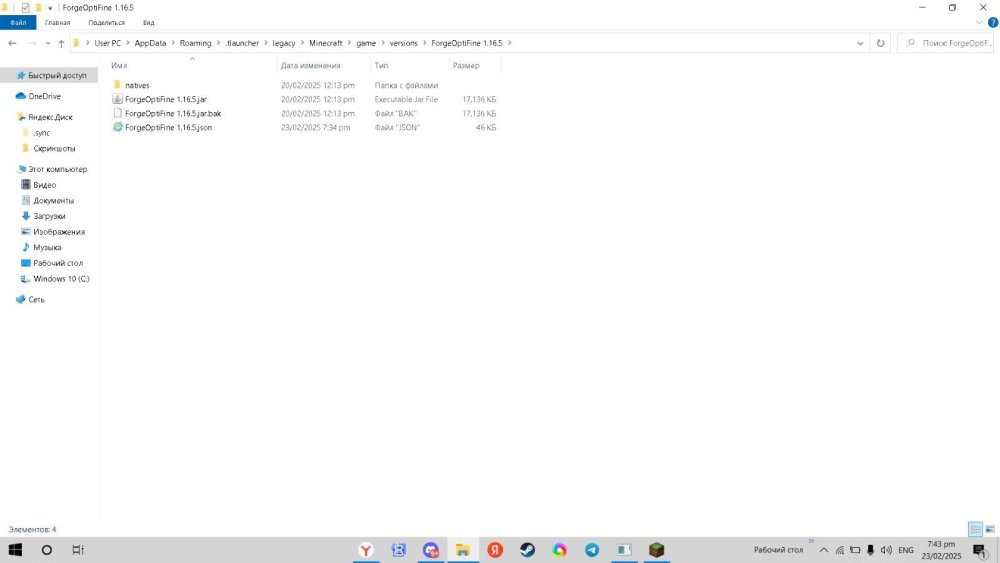
Task: Open Explorer help question mark
Action: (x=992, y=22)
